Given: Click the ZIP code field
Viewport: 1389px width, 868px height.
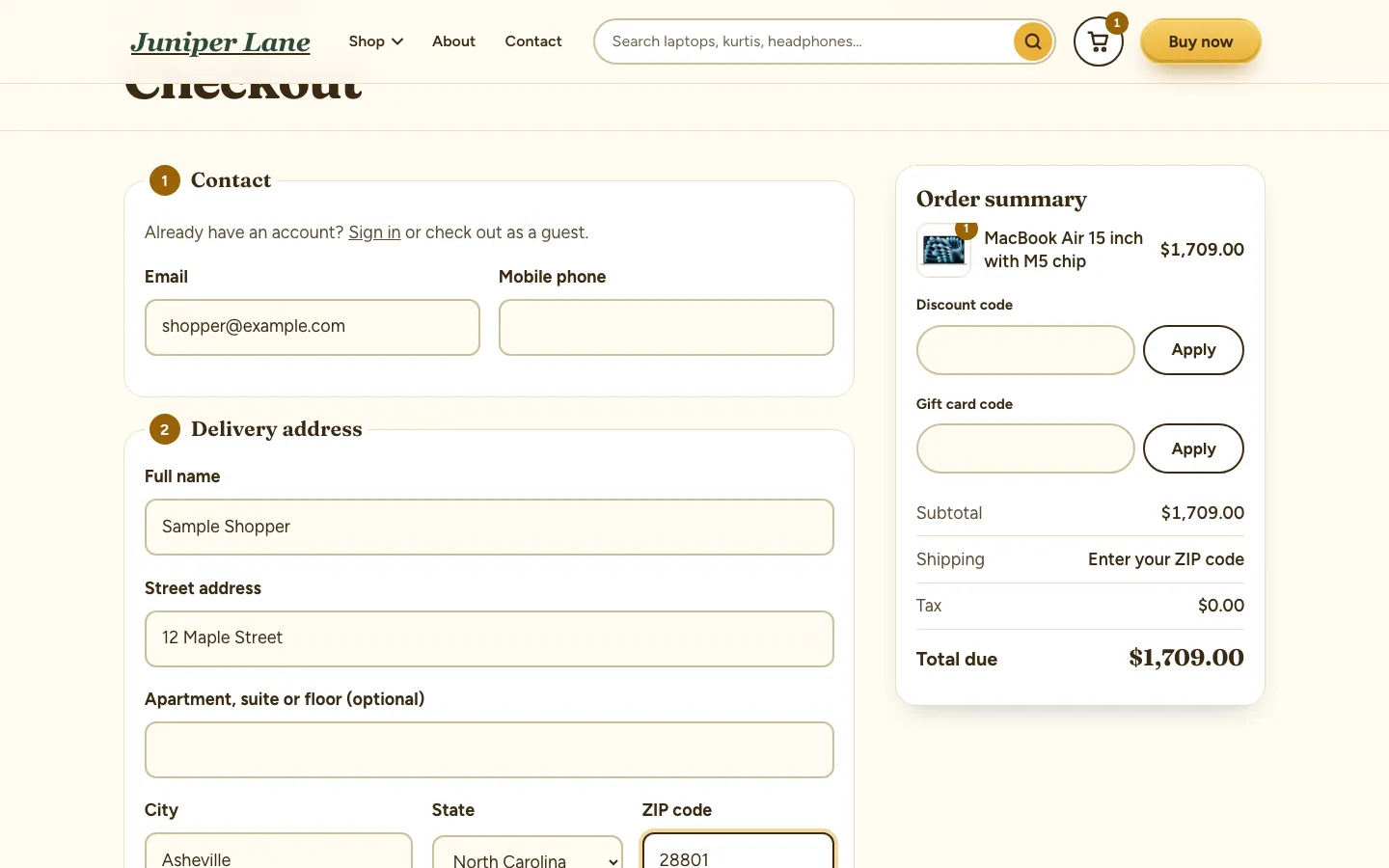Looking at the screenshot, I should (x=738, y=852).
